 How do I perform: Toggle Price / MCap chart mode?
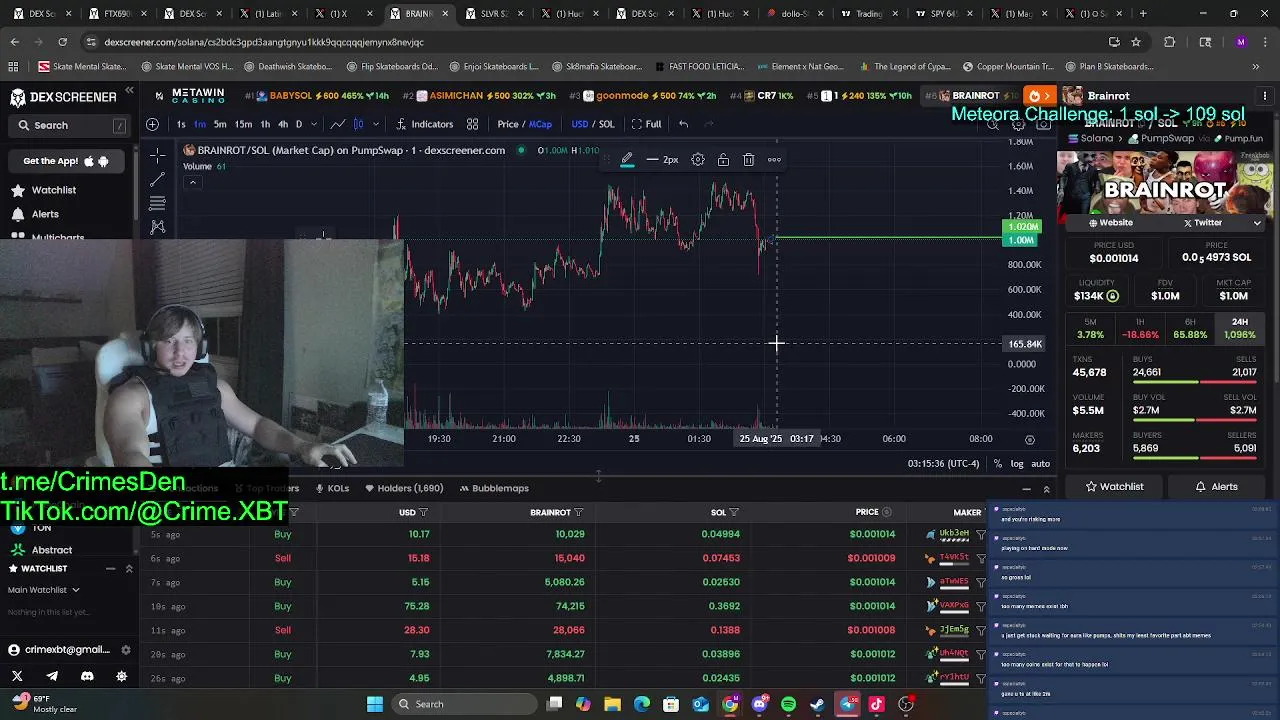pyautogui.click(x=524, y=124)
